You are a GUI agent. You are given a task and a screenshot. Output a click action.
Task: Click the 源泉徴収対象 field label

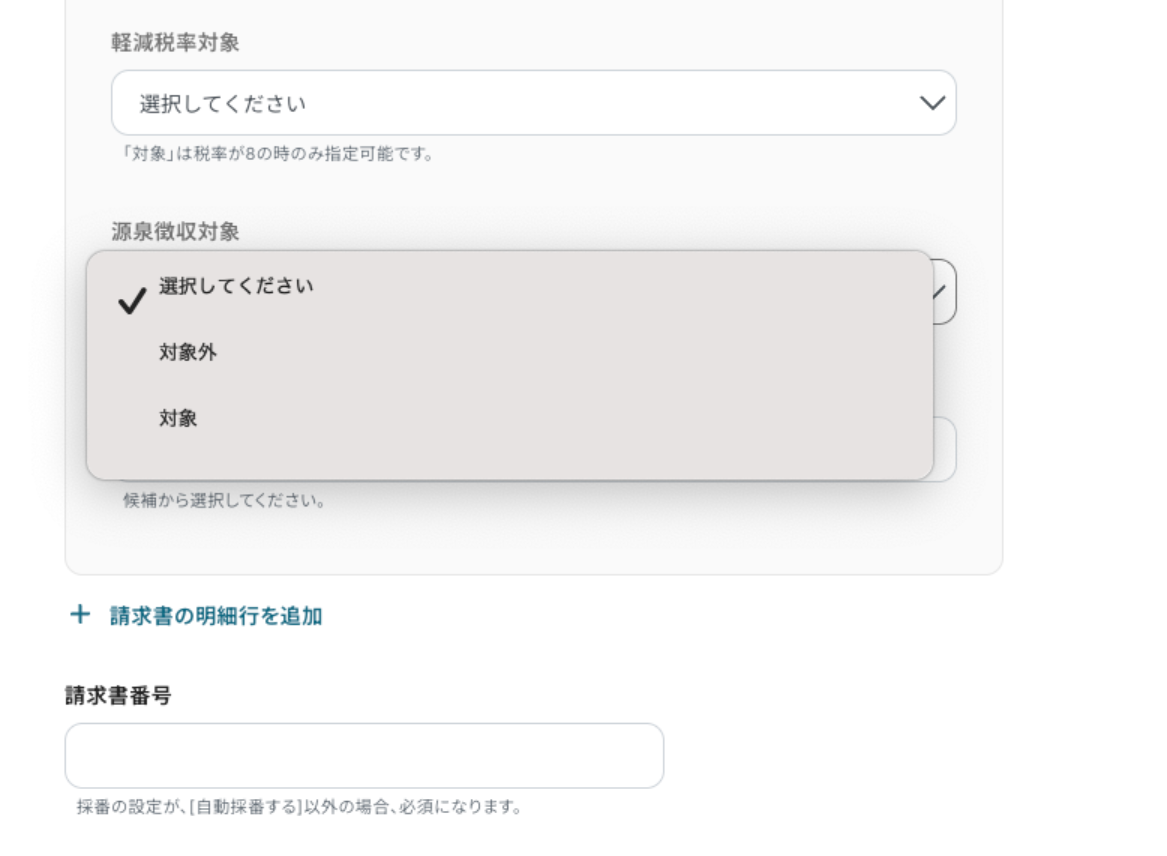175,231
